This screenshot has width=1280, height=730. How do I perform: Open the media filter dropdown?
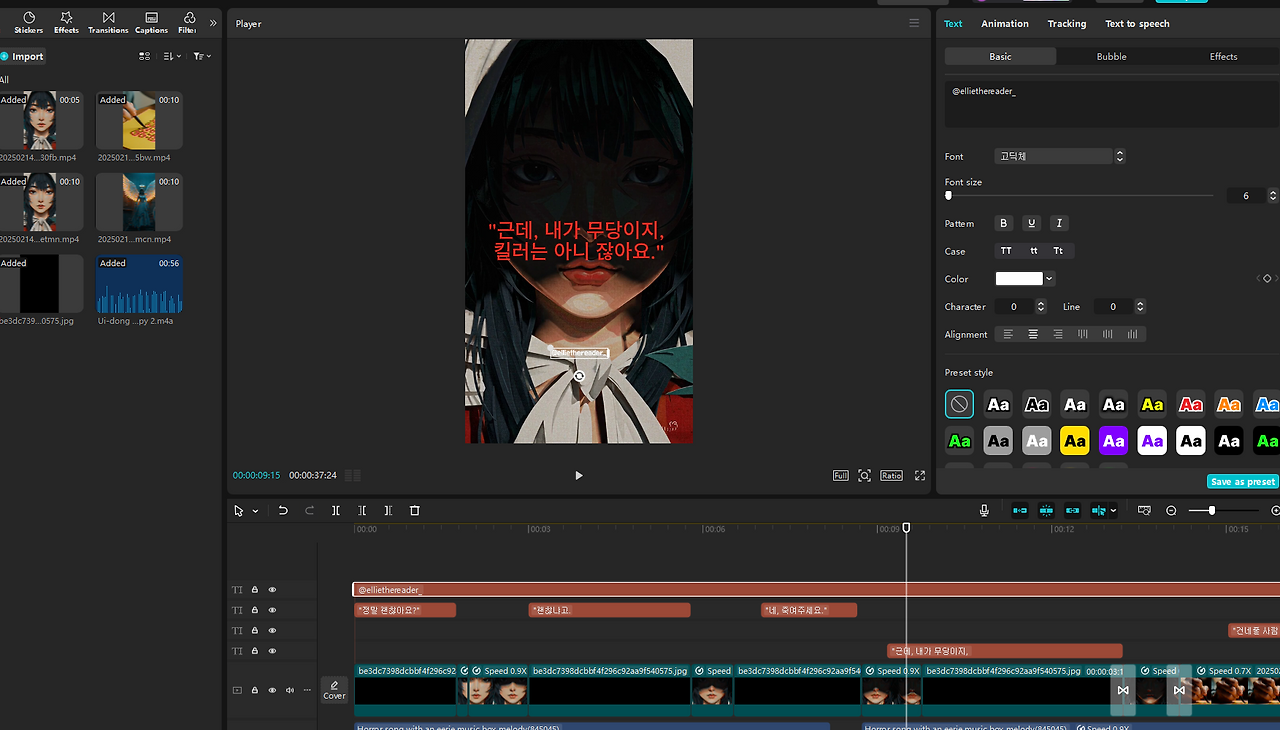[201, 56]
